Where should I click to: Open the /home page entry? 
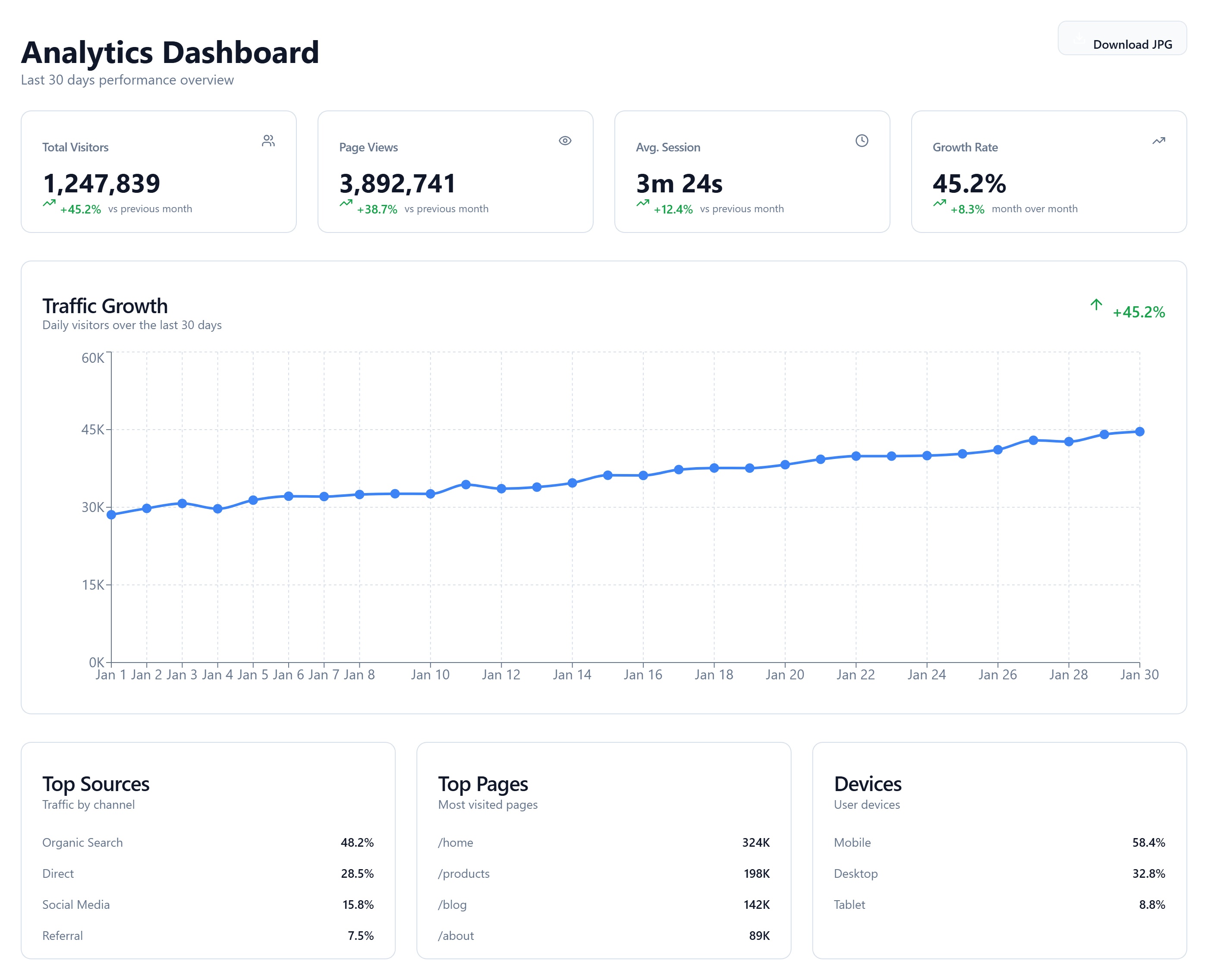click(456, 842)
